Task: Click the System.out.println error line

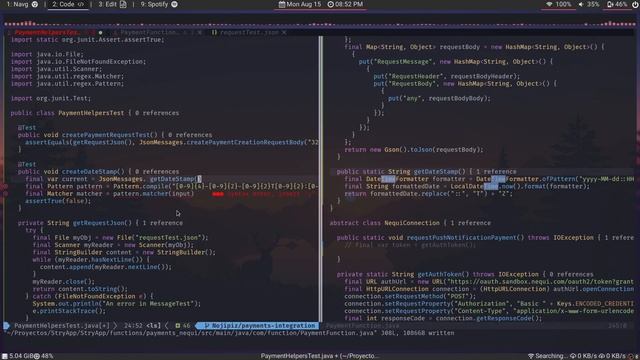Action: [116, 304]
